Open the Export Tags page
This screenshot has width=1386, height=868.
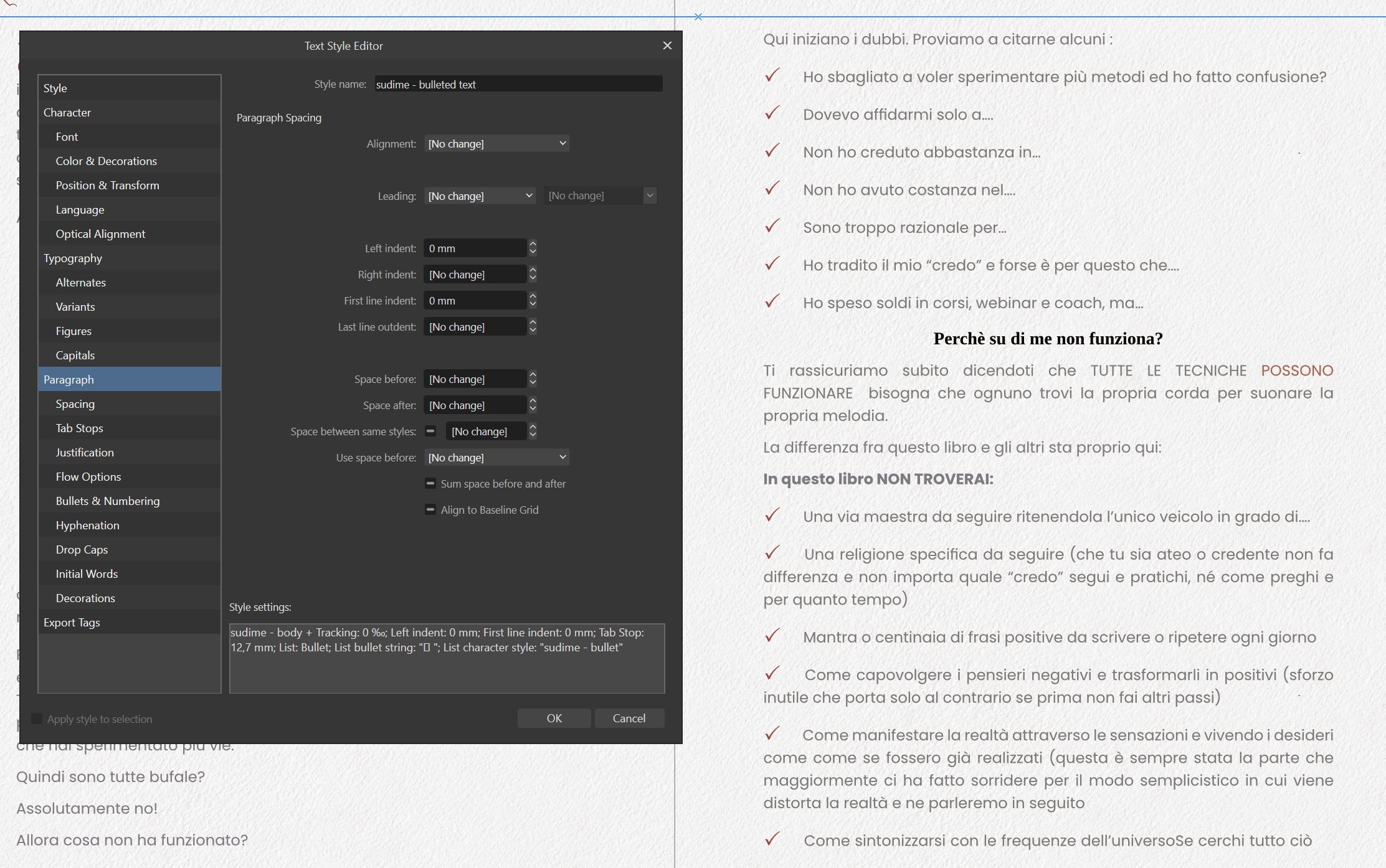pyautogui.click(x=130, y=622)
